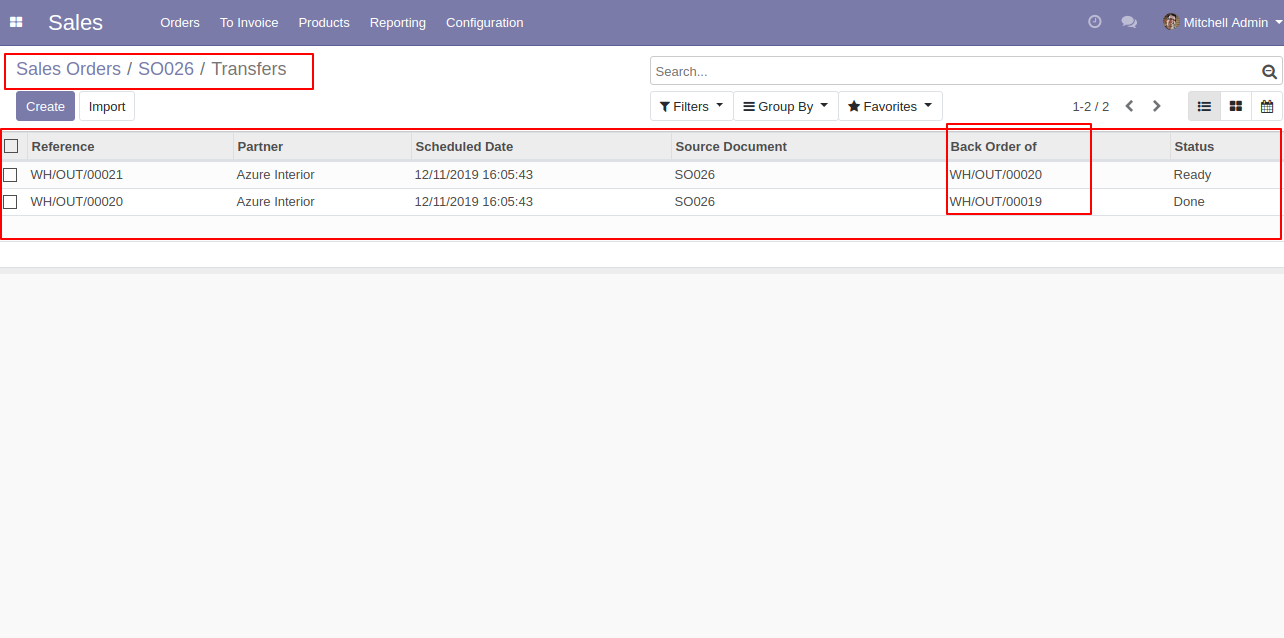Check the box for WH/OUT/00021 row
Image resolution: width=1284 pixels, height=638 pixels.
click(10, 175)
